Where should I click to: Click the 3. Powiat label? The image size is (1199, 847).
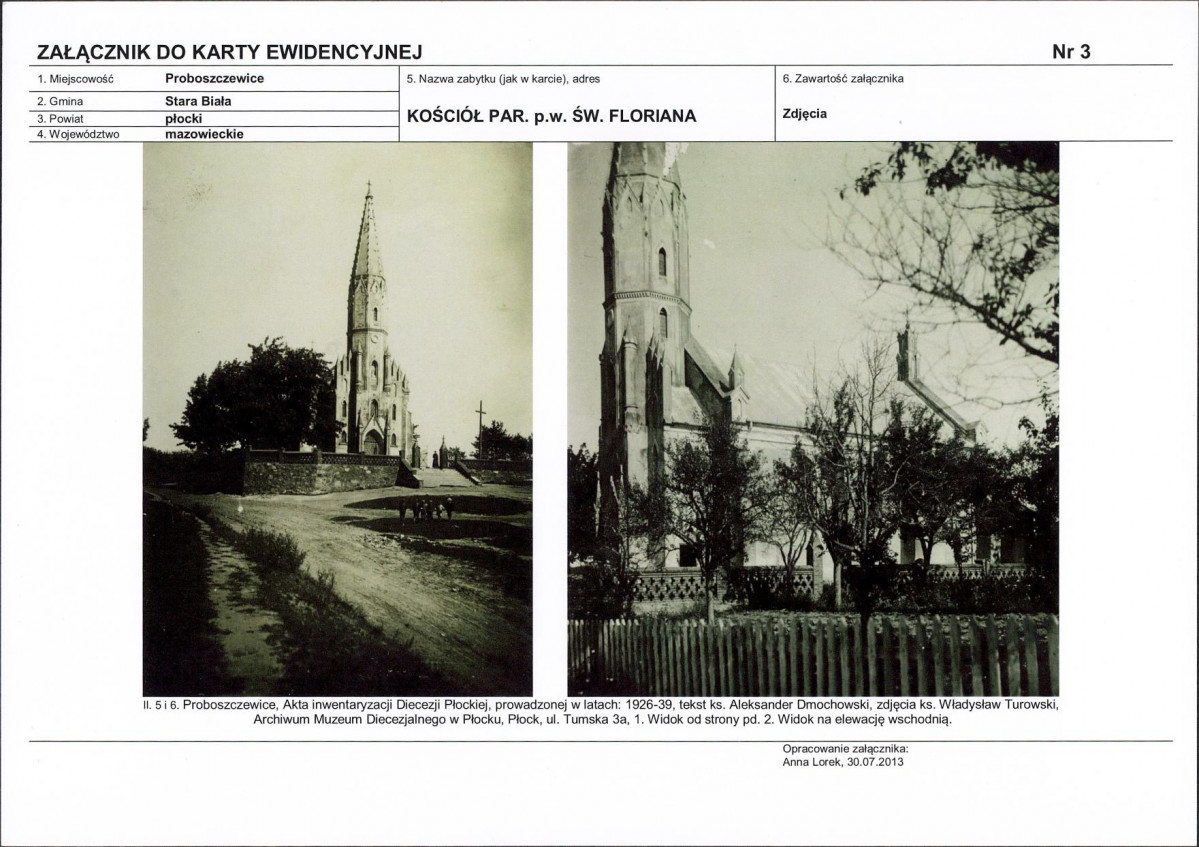pos(60,119)
